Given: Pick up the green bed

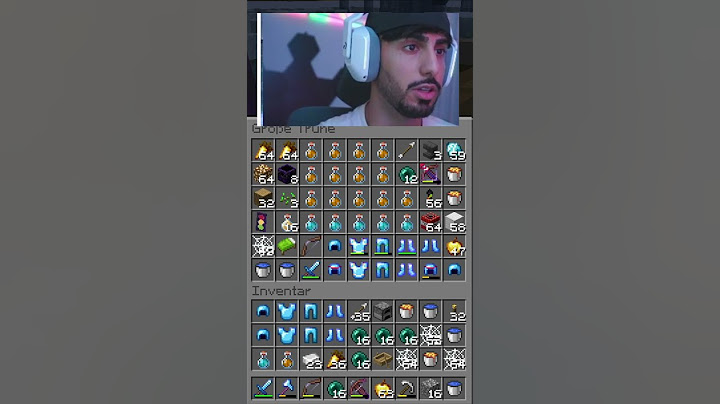Looking at the screenshot, I should pos(287,246).
